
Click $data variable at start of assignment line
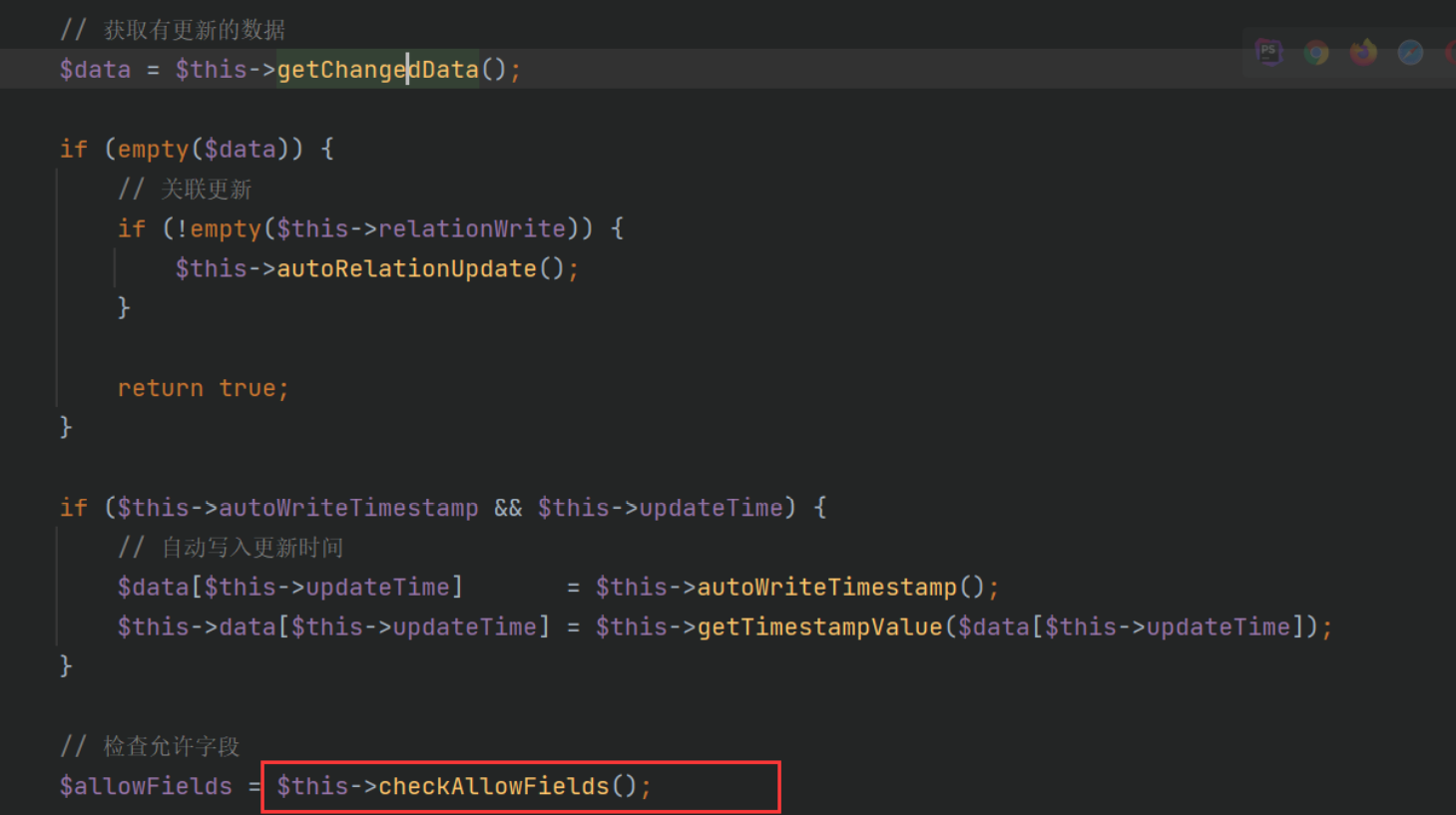tap(96, 70)
